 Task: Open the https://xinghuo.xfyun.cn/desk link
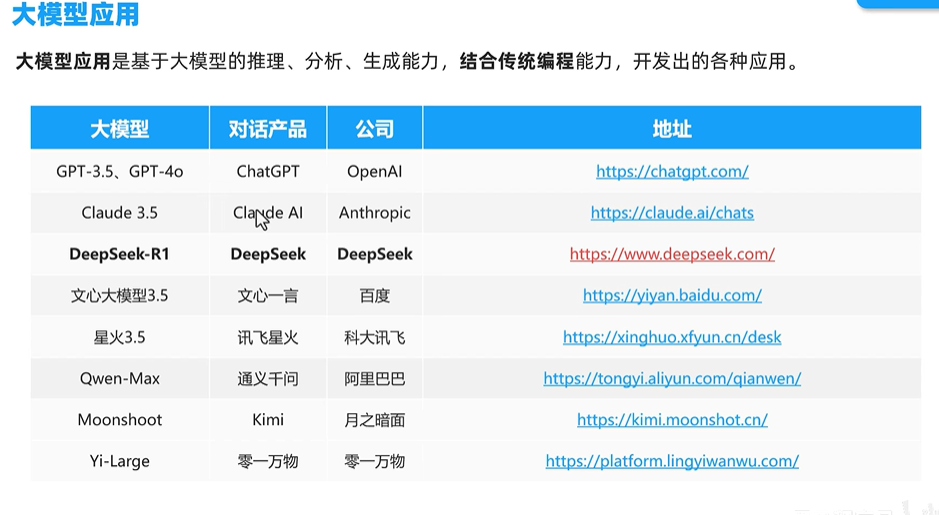[x=672, y=337]
